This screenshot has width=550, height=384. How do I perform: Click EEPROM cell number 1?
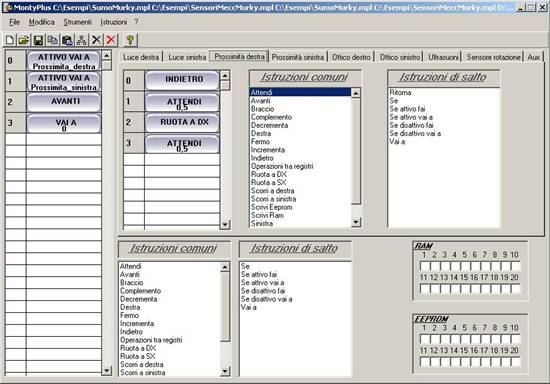[x=424, y=339]
